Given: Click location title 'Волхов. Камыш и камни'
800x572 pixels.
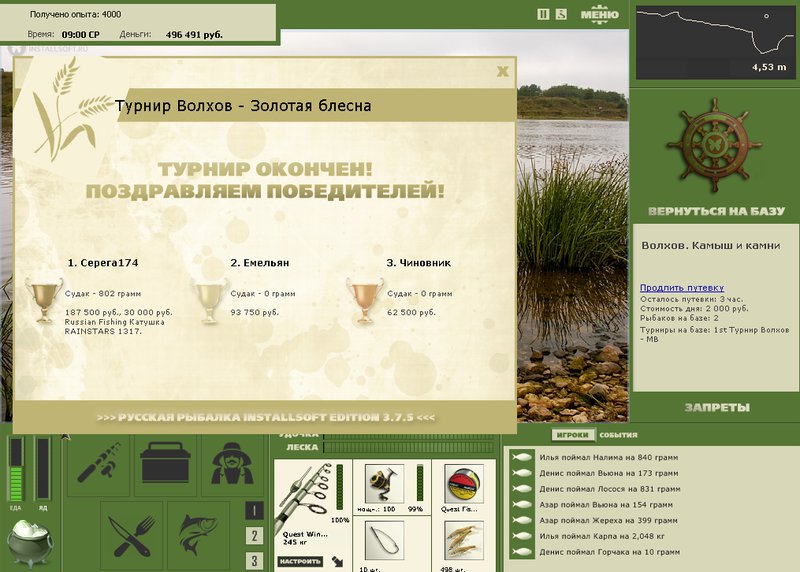Looking at the screenshot, I should (x=711, y=245).
